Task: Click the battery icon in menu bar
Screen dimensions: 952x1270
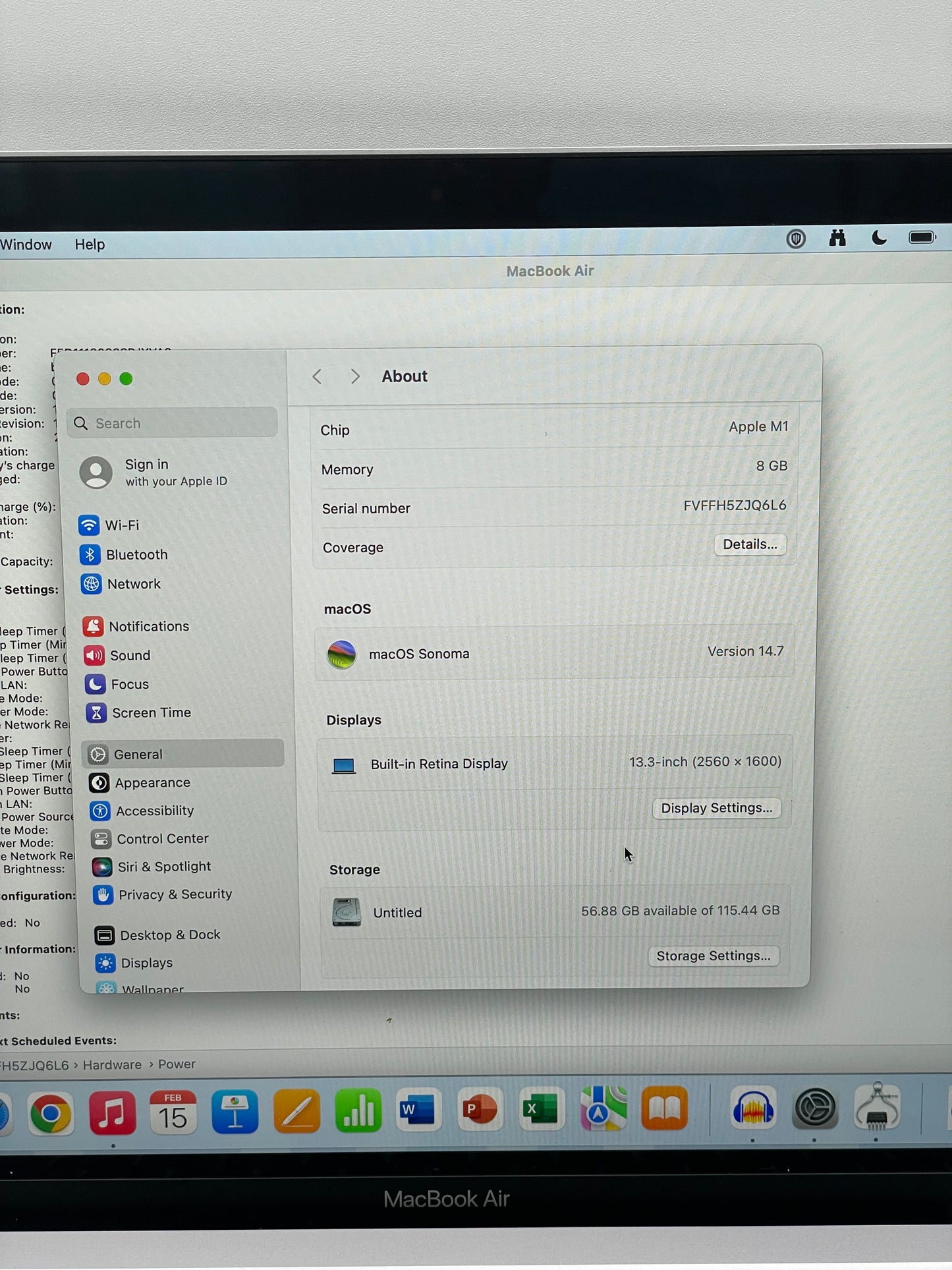Action: [922, 237]
